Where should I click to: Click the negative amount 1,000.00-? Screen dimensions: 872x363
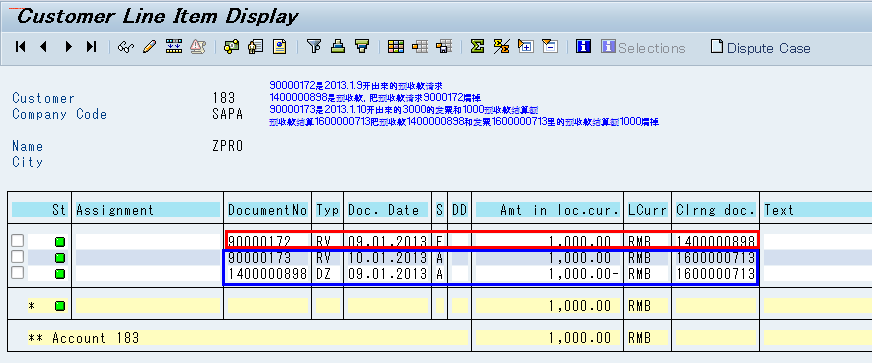point(584,274)
